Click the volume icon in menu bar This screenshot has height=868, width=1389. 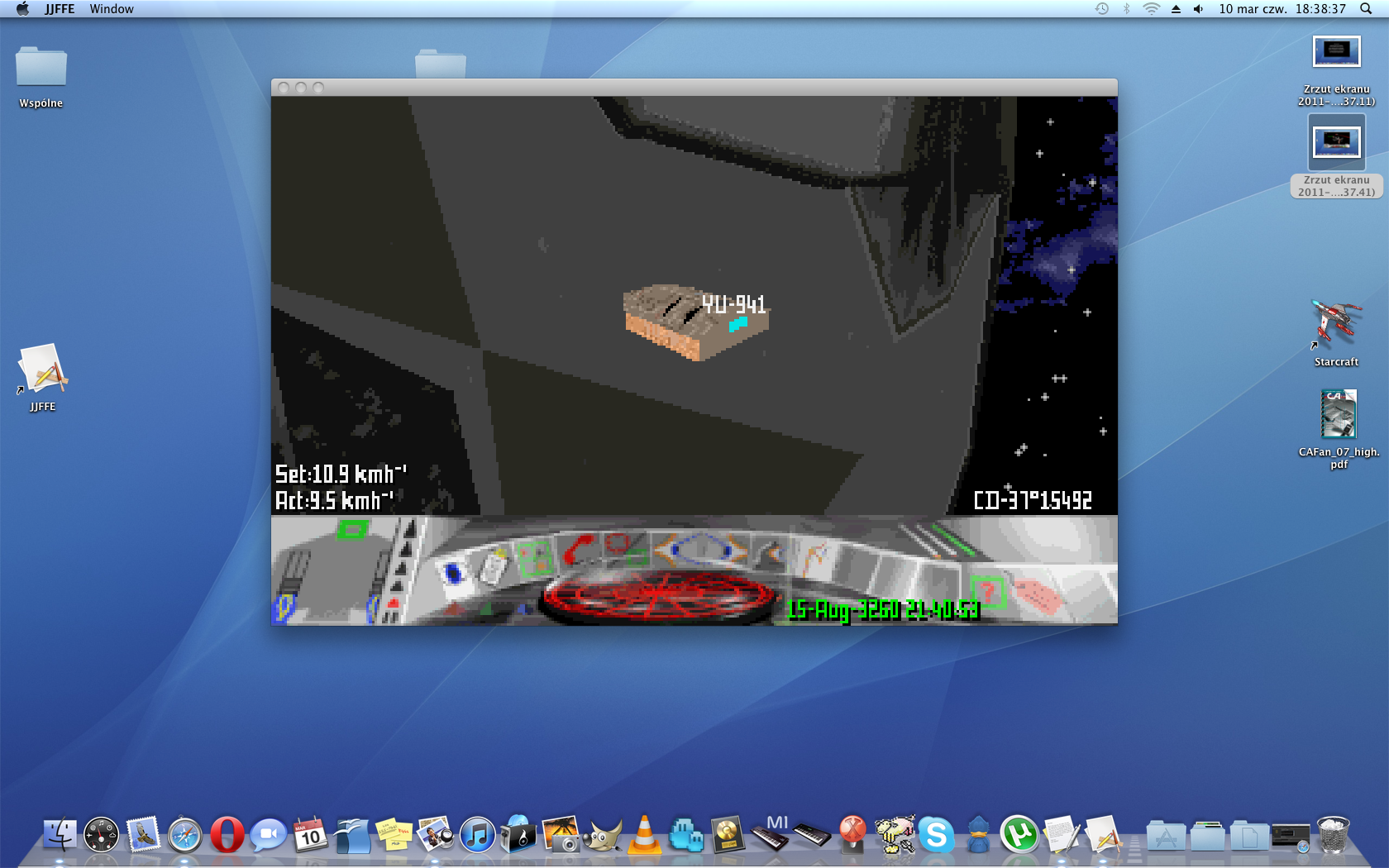click(x=1199, y=9)
